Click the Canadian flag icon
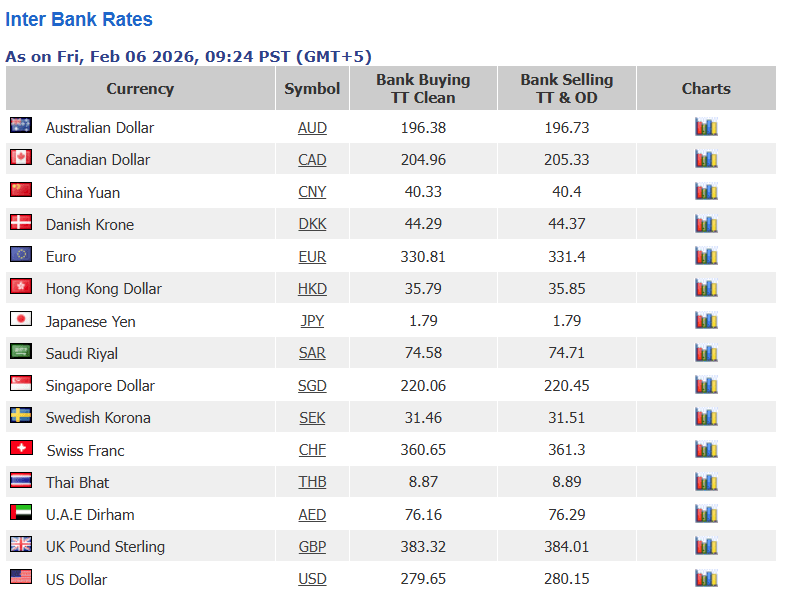The height and width of the screenshot is (602, 791). pyautogui.click(x=21, y=157)
